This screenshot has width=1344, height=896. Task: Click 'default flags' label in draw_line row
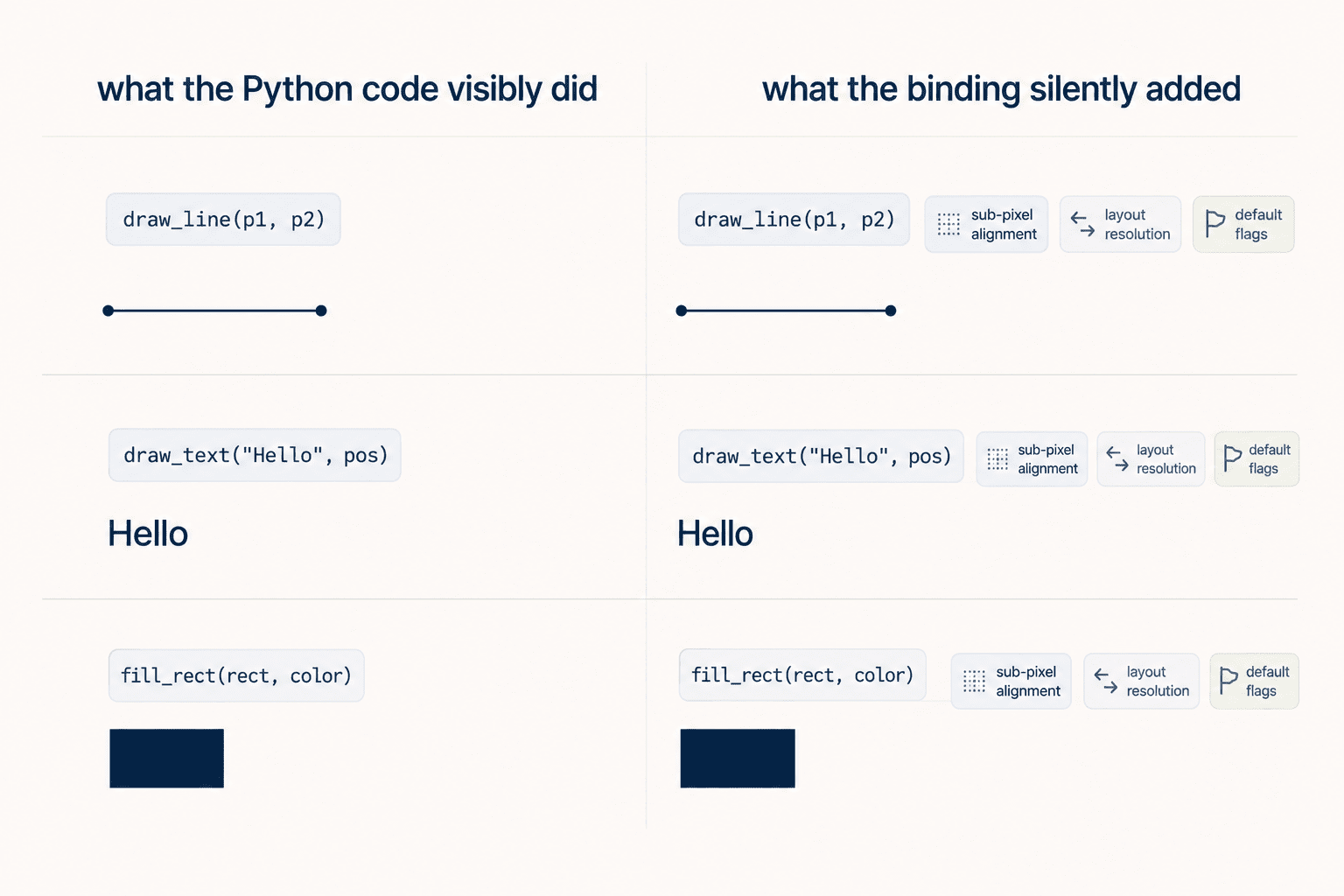click(1258, 225)
